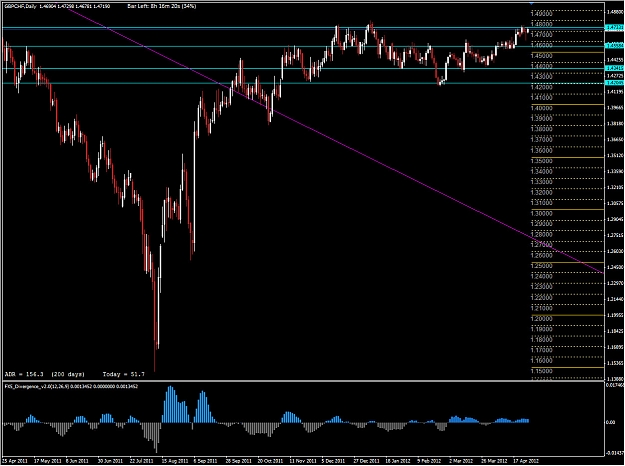The height and width of the screenshot is (466, 625).
Task: Click the 18 Jan 2012 date label
Action: coord(399,460)
